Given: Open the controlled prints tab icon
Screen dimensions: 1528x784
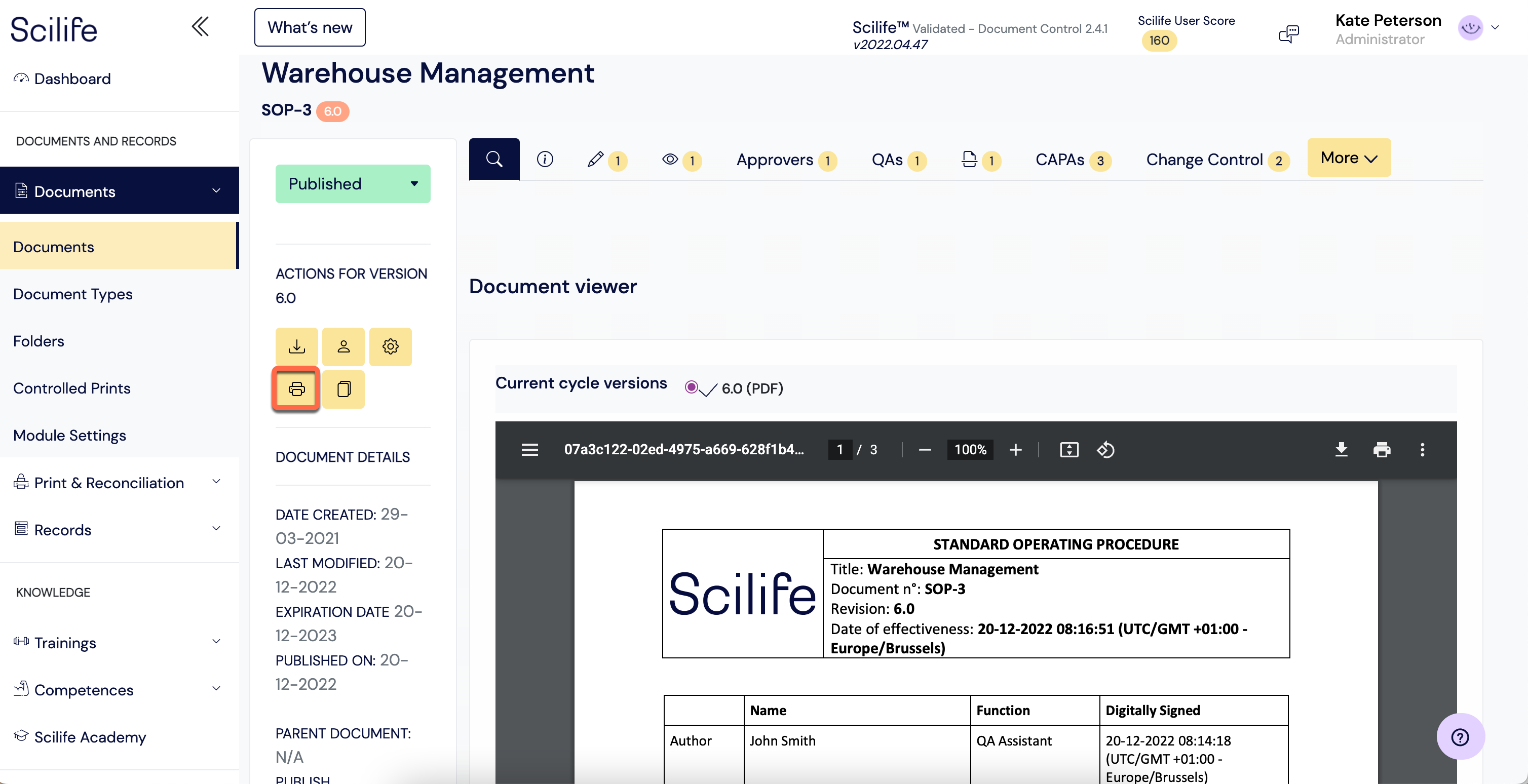Looking at the screenshot, I should [x=980, y=160].
